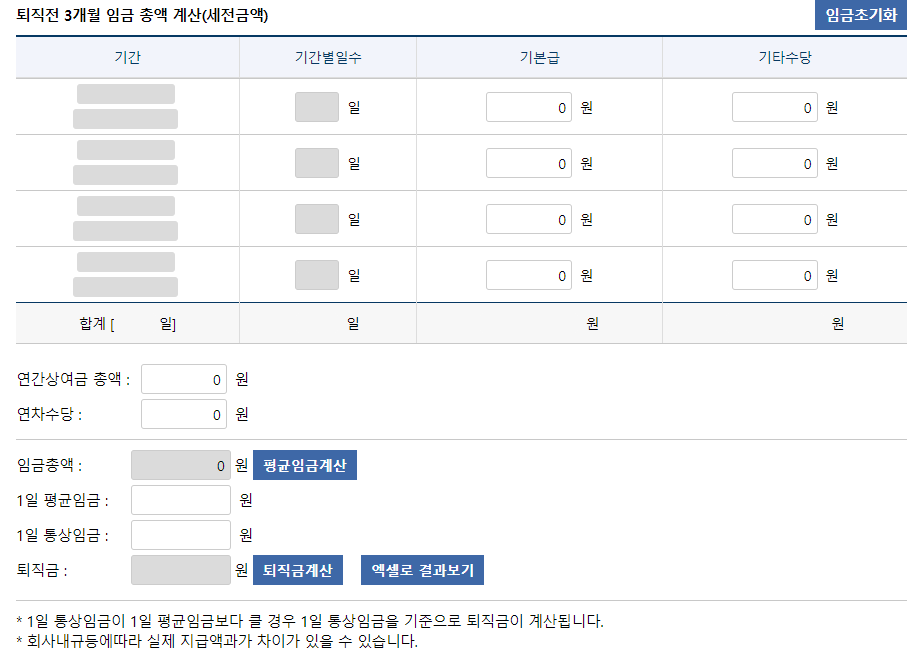Click third row 기간별일수 days box

[316, 219]
